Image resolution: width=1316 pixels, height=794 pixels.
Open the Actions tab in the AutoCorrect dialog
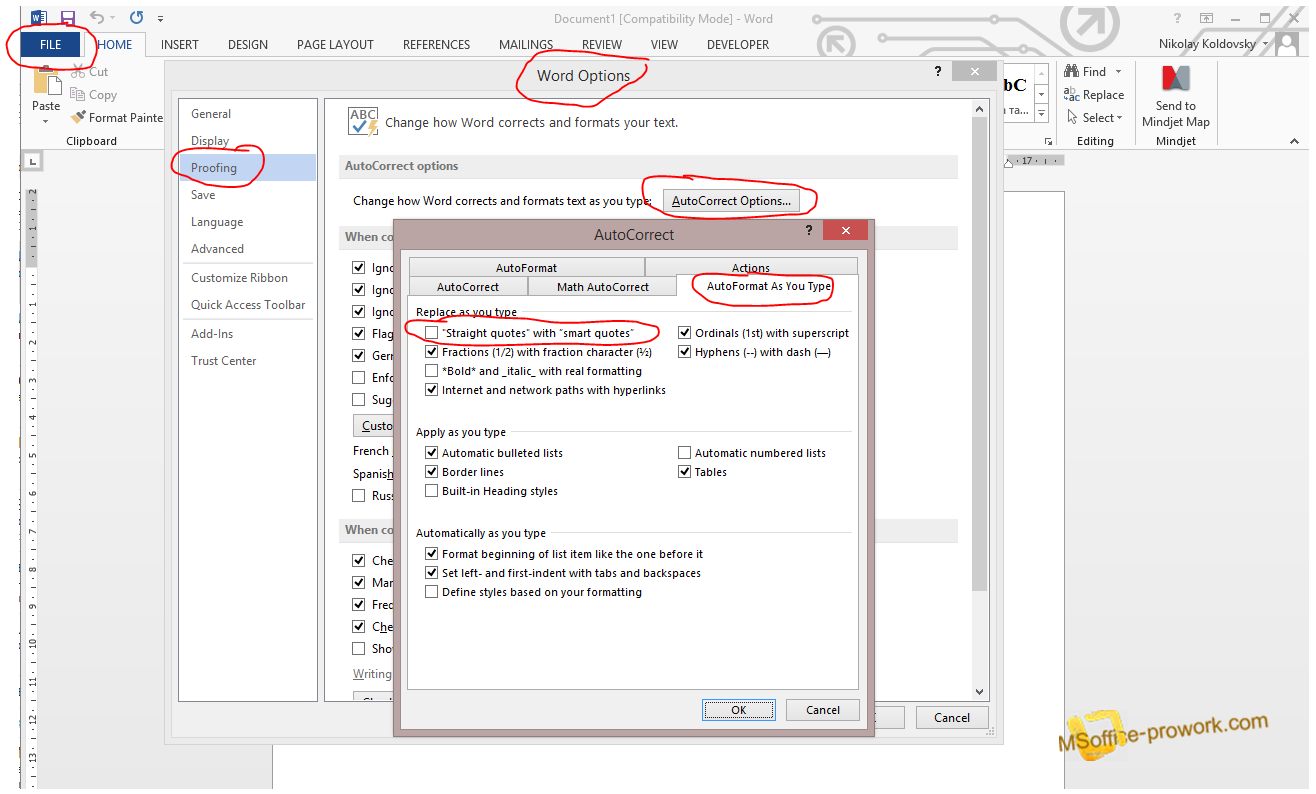click(751, 267)
